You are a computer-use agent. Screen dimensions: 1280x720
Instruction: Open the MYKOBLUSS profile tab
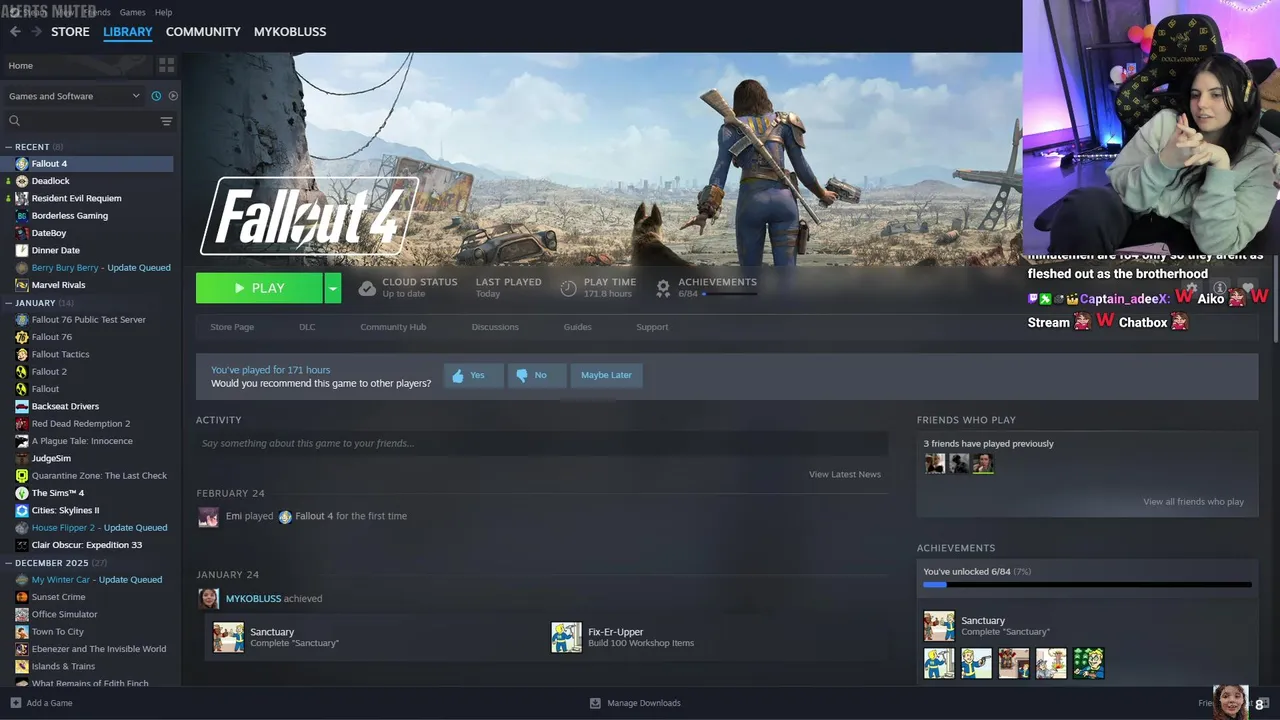click(290, 32)
